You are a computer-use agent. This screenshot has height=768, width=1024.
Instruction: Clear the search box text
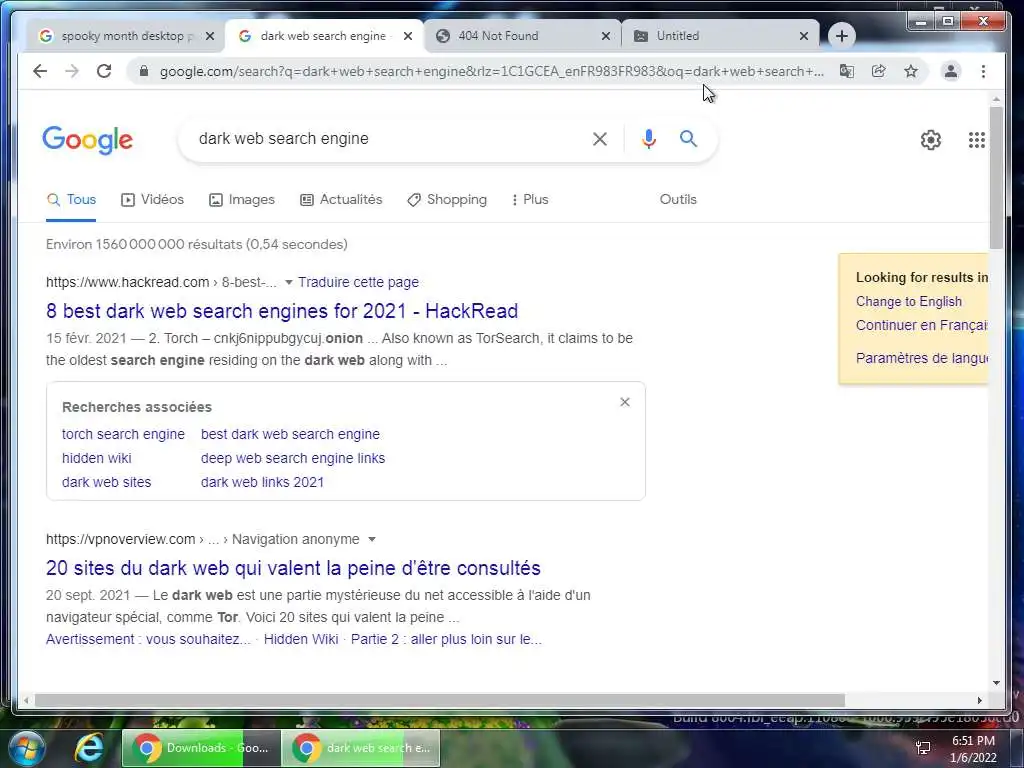pyautogui.click(x=600, y=138)
